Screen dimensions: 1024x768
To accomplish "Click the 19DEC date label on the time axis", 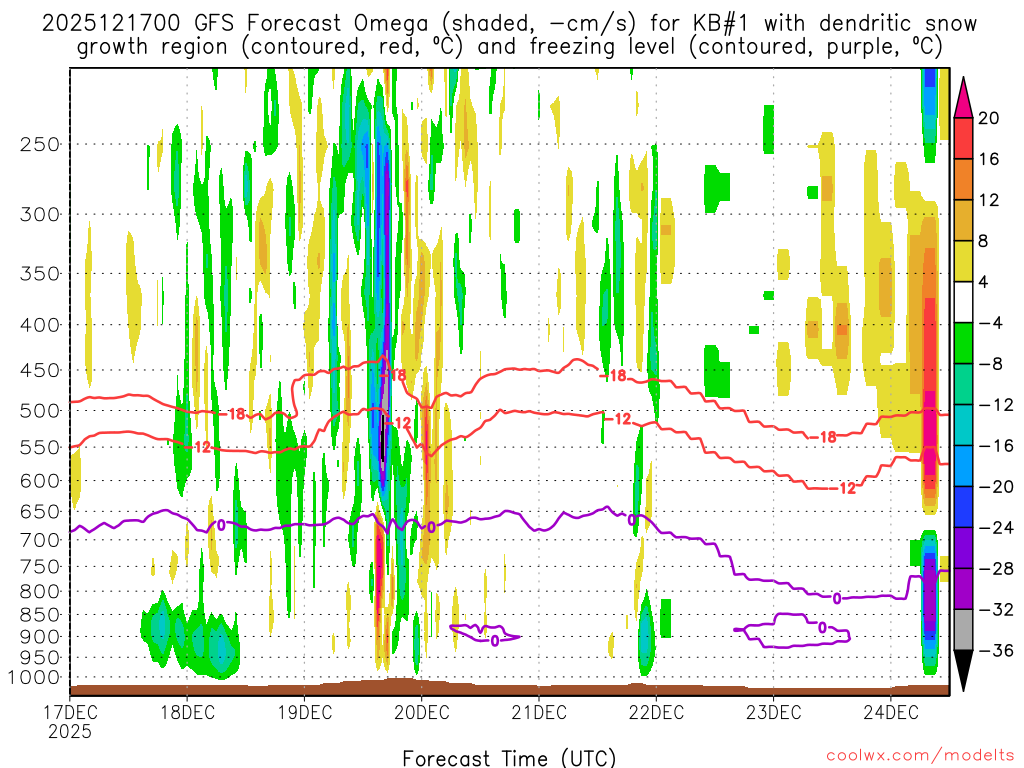I will pos(304,712).
